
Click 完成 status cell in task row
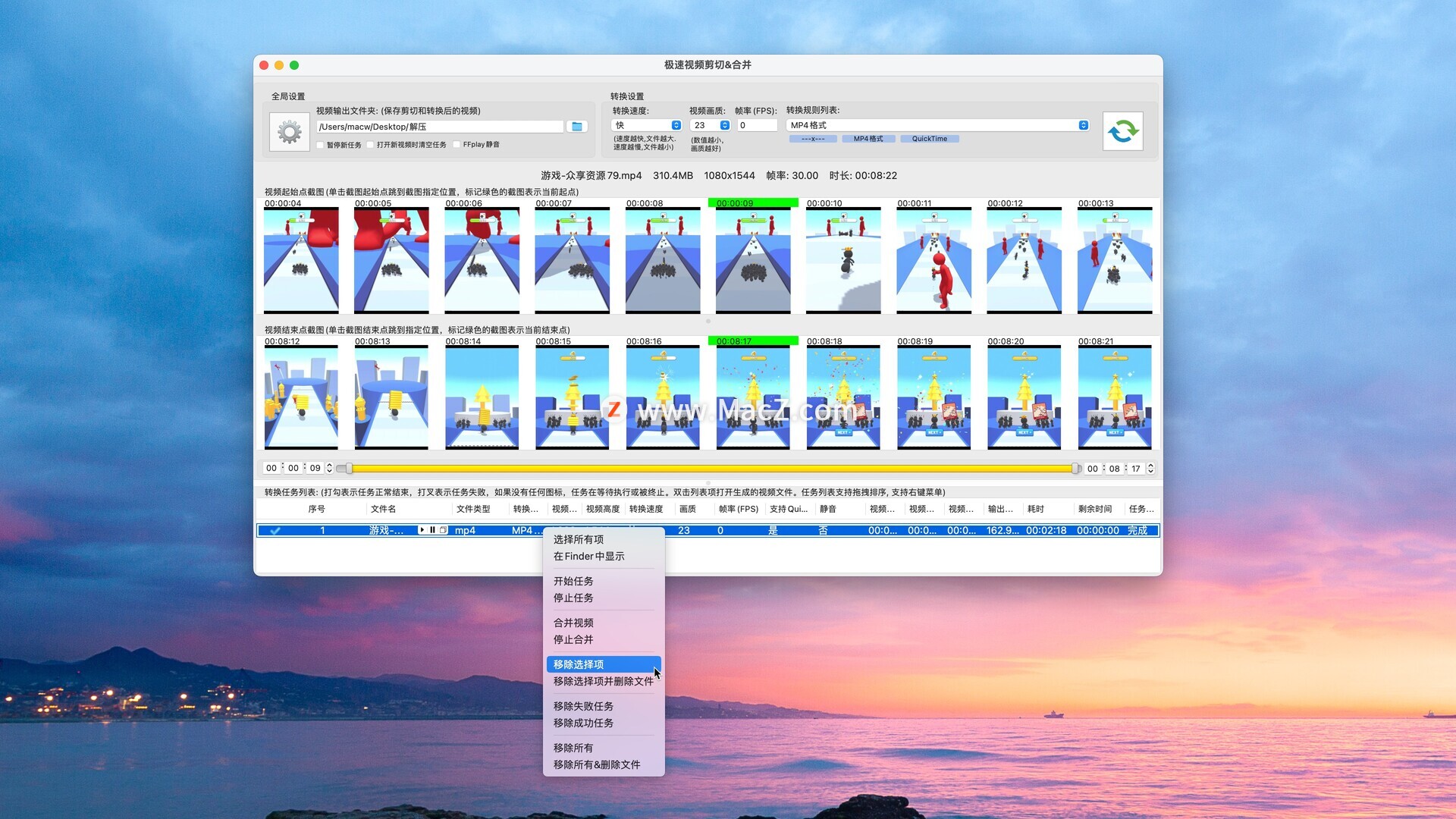coord(1137,531)
